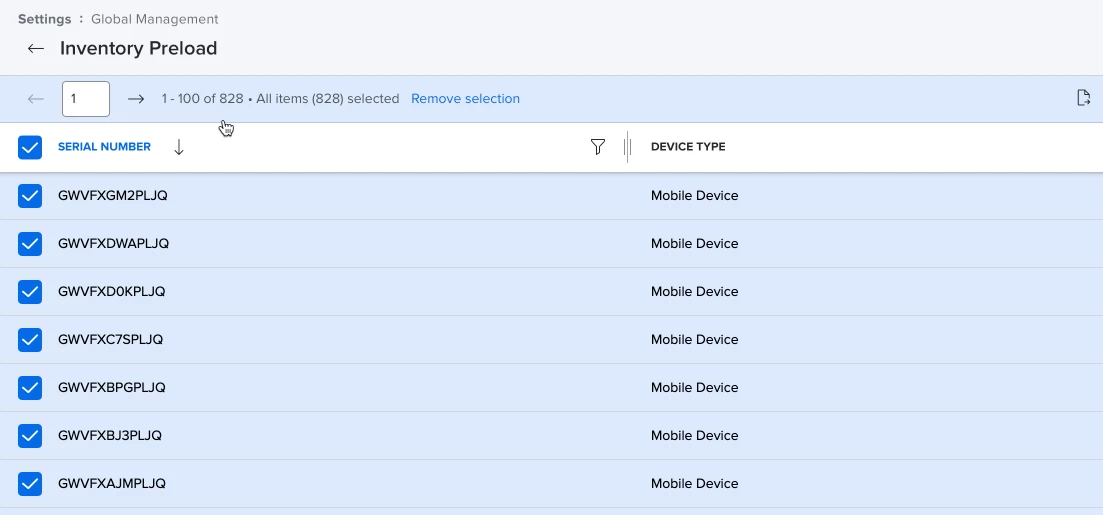This screenshot has height=515, width=1103.
Task: Click the page number input field
Action: click(86, 98)
